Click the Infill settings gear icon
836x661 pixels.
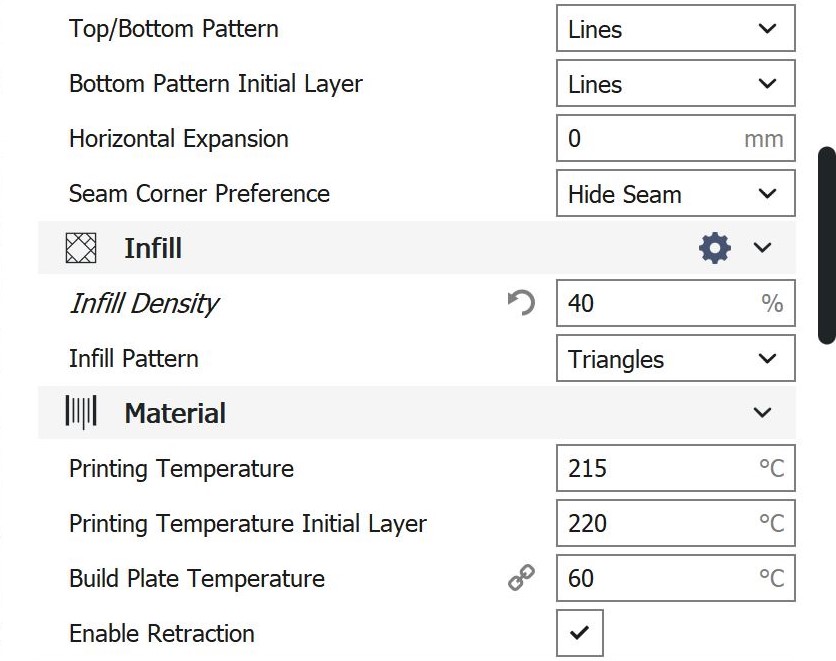pos(714,248)
